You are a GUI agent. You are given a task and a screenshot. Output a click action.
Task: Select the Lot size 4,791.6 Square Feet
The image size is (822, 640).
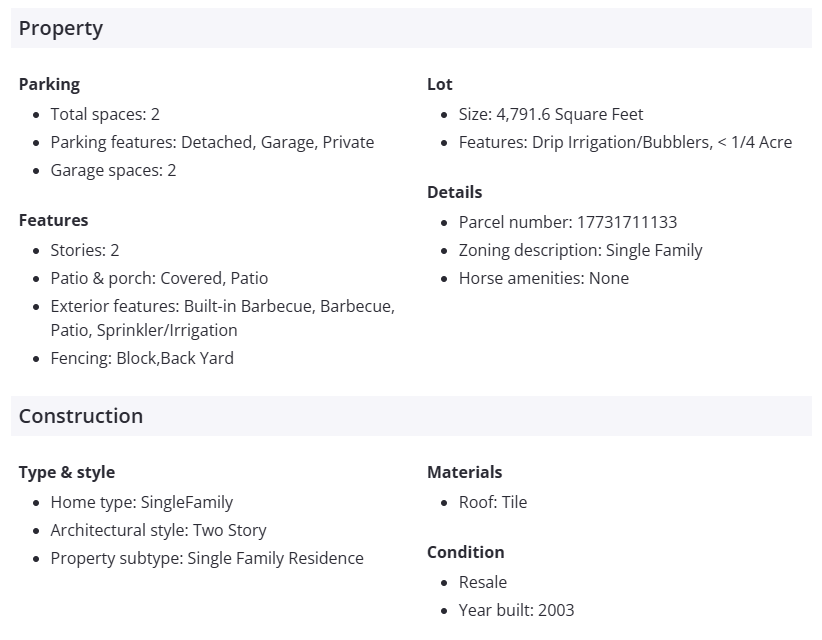(551, 114)
